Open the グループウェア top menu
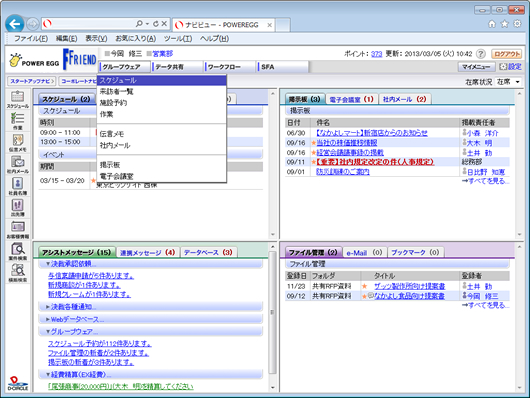The width and height of the screenshot is (530, 398). tap(125, 67)
